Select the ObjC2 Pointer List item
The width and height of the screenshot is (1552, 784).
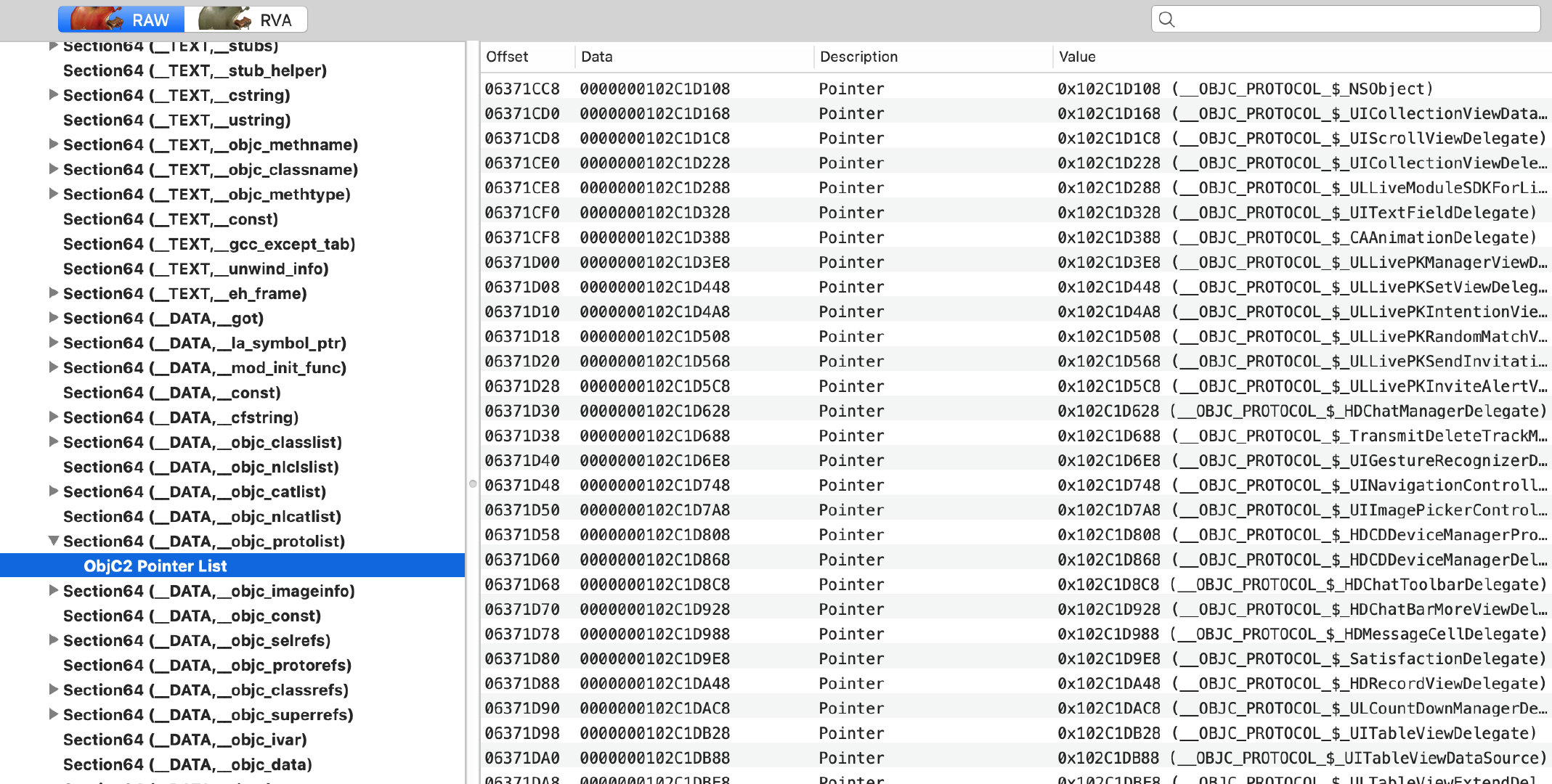(x=155, y=566)
